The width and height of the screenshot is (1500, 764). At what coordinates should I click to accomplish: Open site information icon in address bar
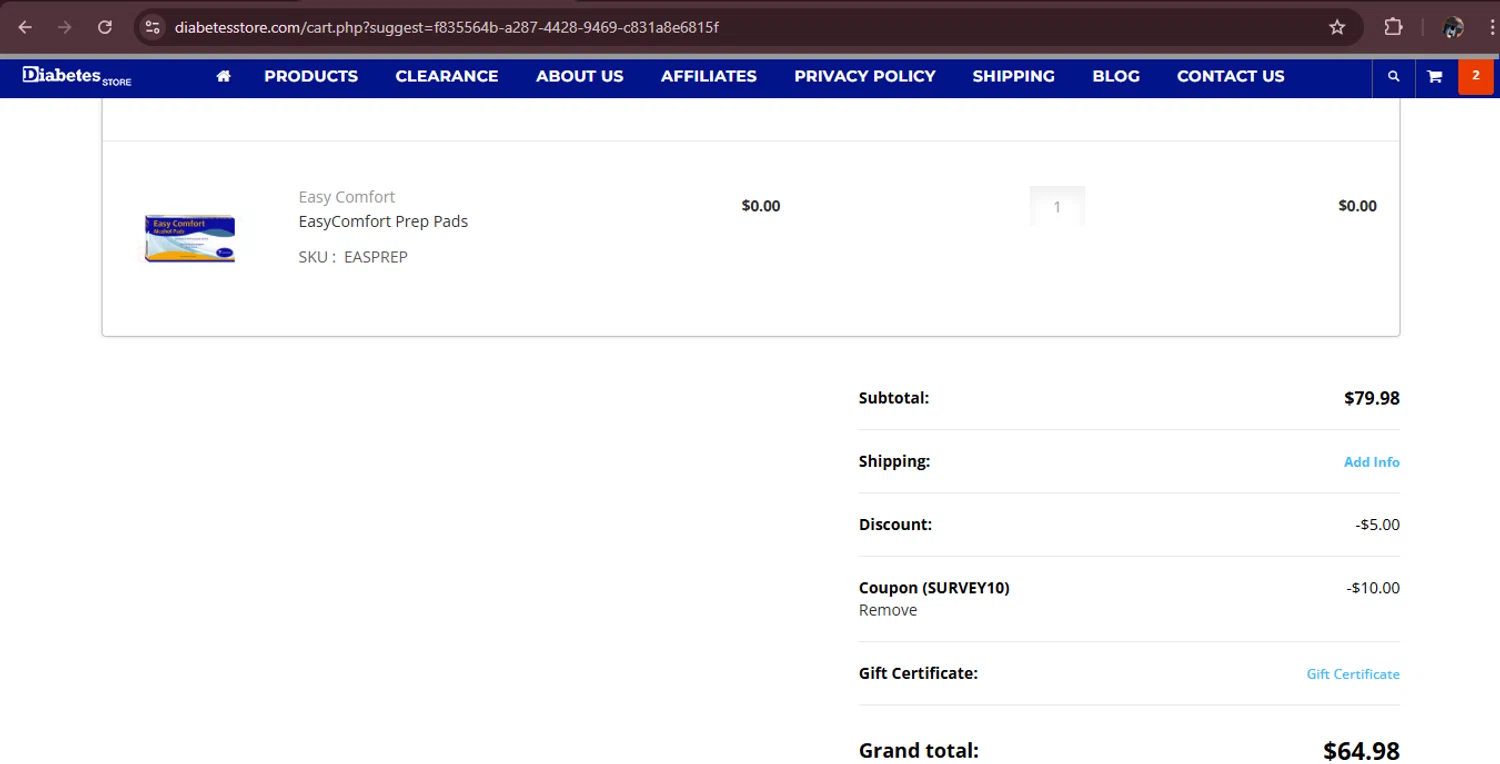click(x=152, y=27)
